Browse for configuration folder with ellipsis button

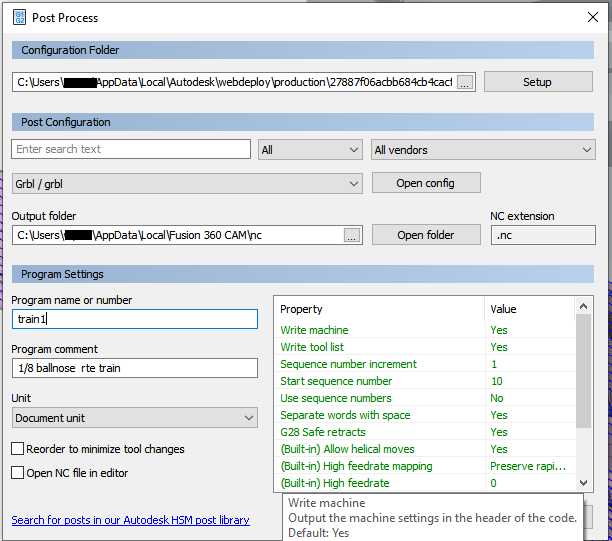pos(465,82)
